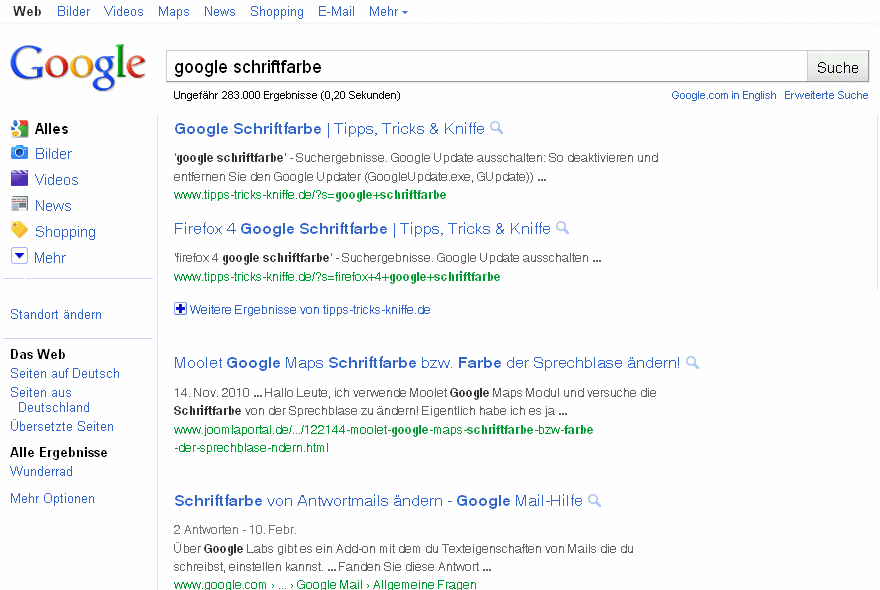Open result Firefox 4 Google Schriftfarbe
Screen dimensions: 880x590
362,228
